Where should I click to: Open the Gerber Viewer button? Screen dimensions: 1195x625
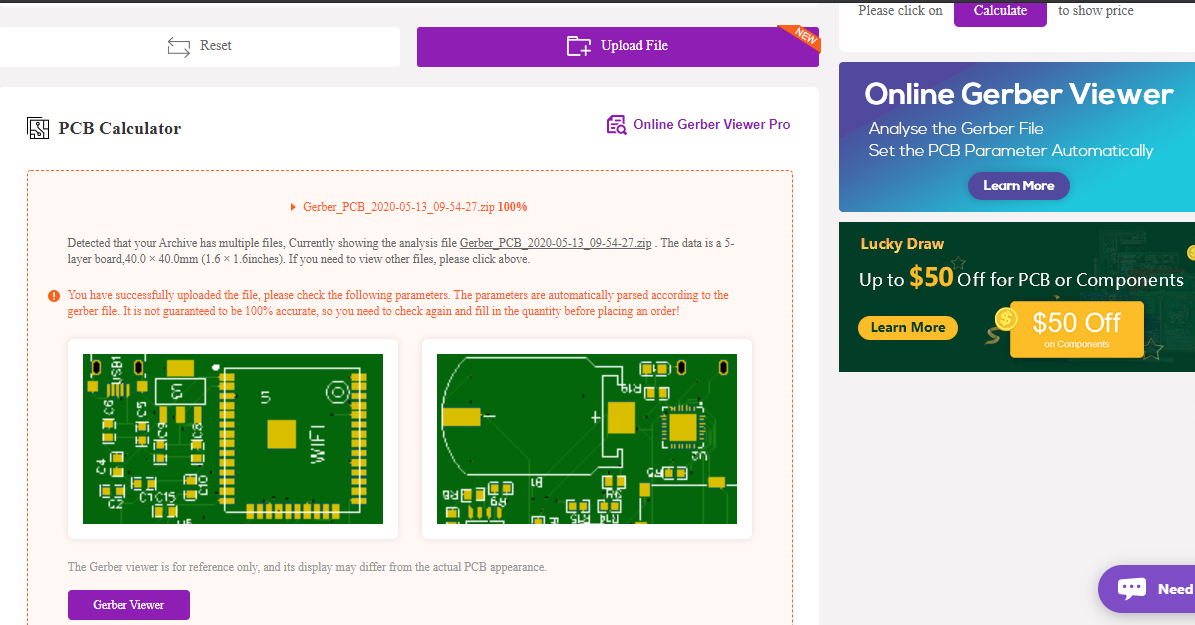click(x=128, y=605)
